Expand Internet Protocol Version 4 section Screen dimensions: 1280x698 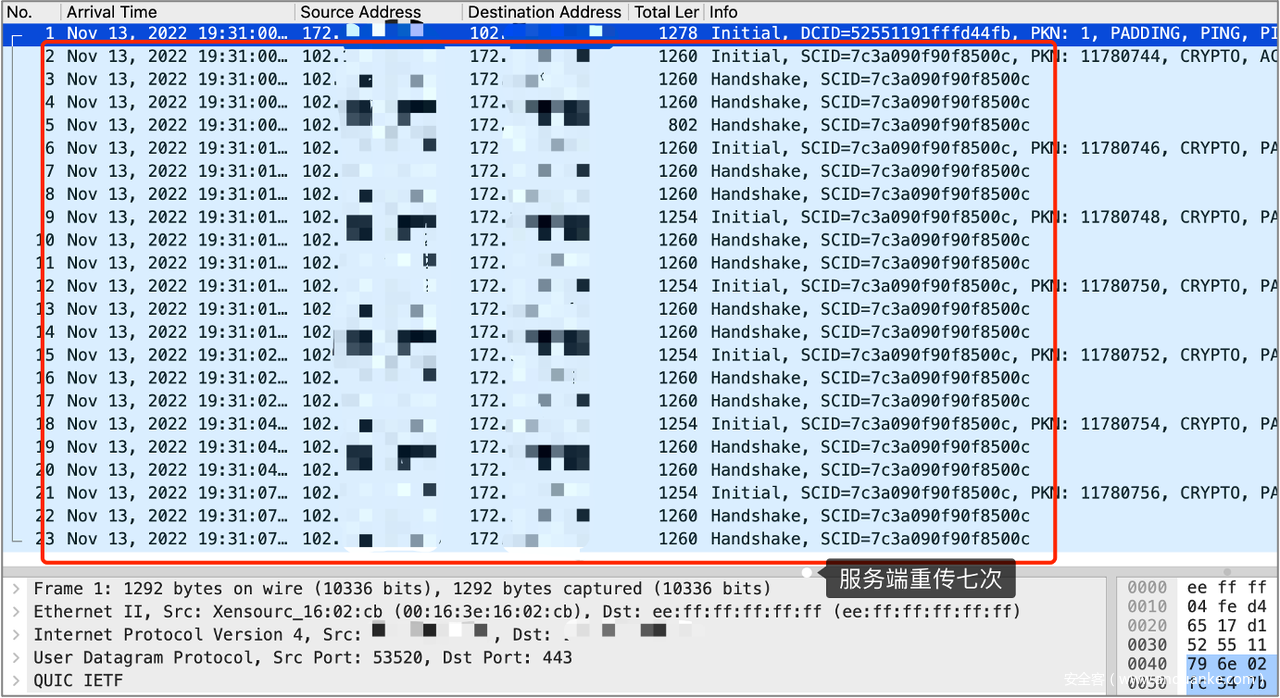[15, 634]
